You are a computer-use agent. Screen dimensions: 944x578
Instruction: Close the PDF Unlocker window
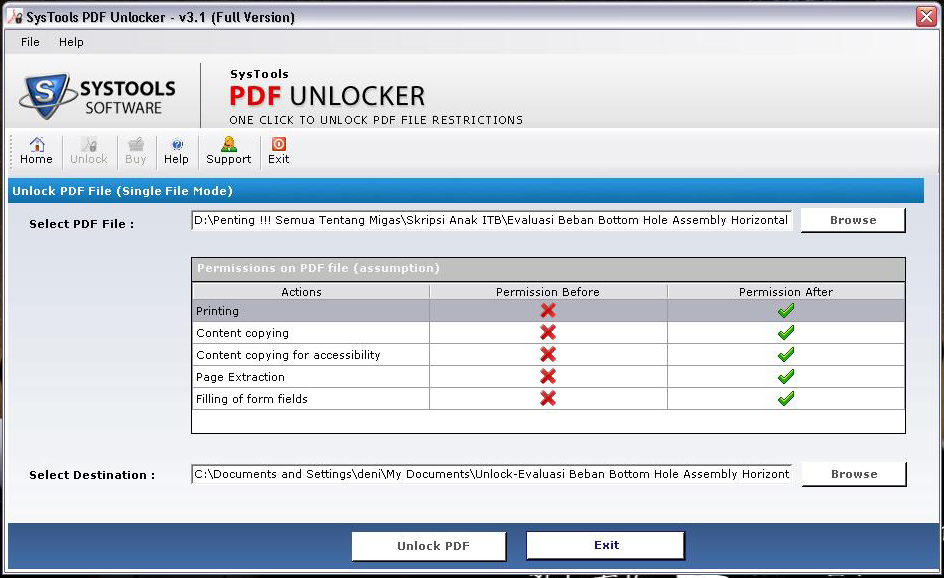click(926, 16)
